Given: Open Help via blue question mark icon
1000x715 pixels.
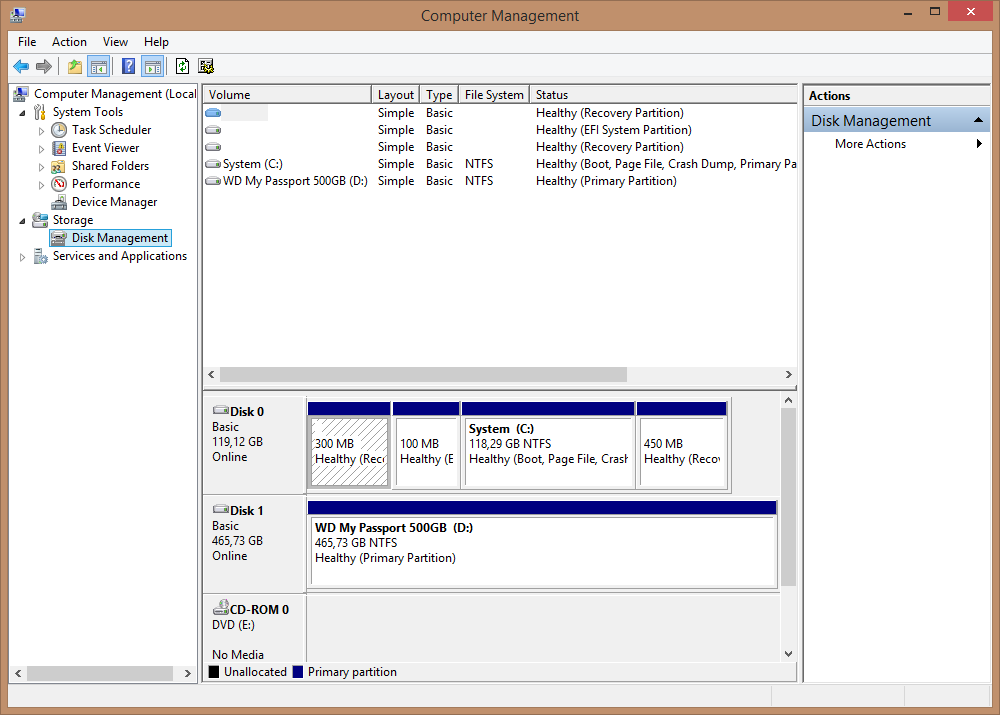Looking at the screenshot, I should [128, 66].
